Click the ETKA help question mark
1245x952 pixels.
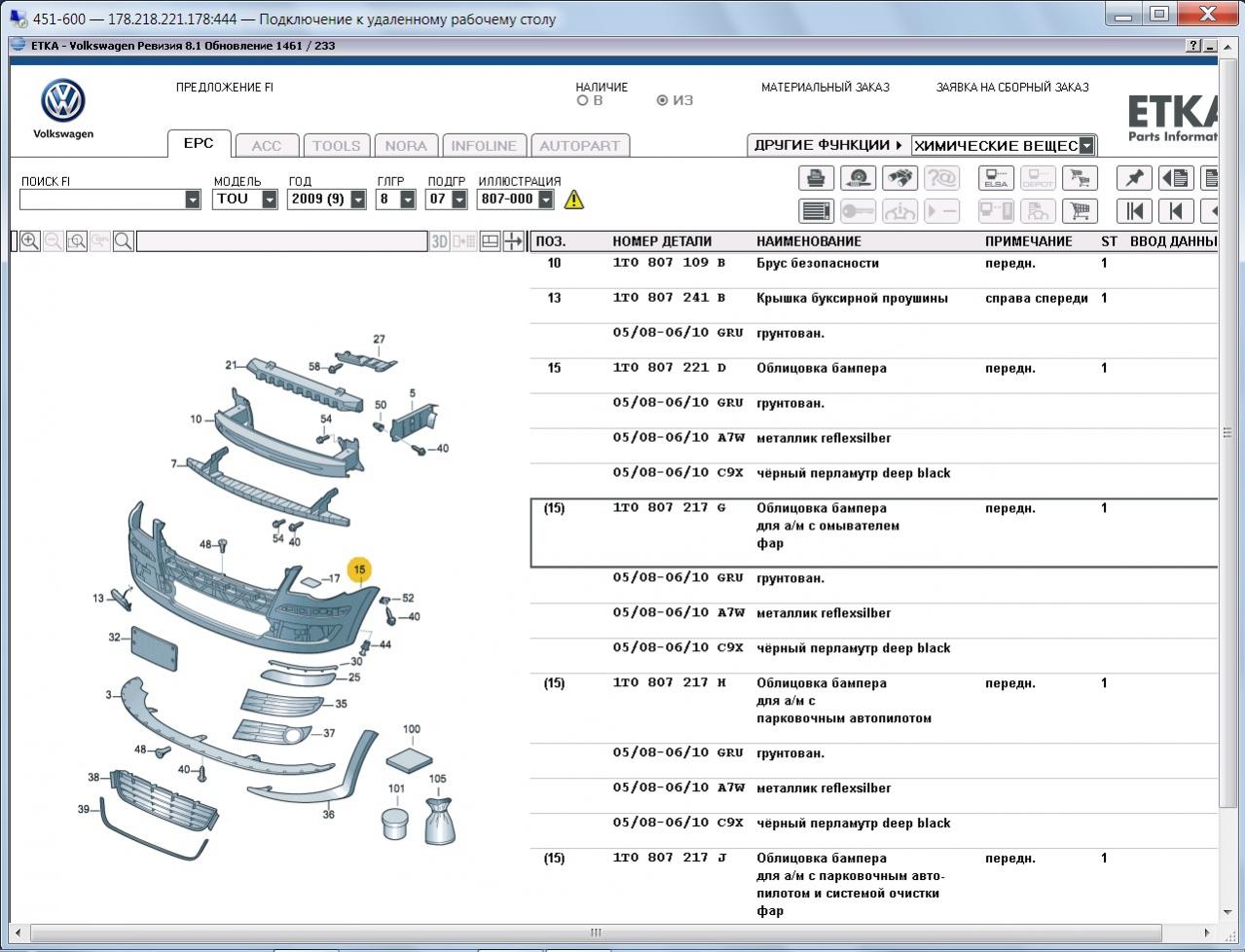pos(1193,46)
